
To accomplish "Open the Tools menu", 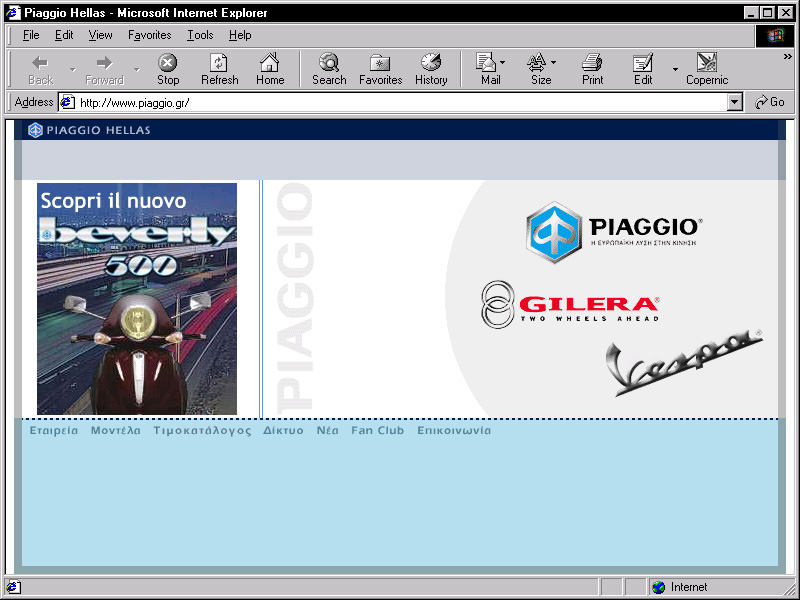I will (x=200, y=35).
